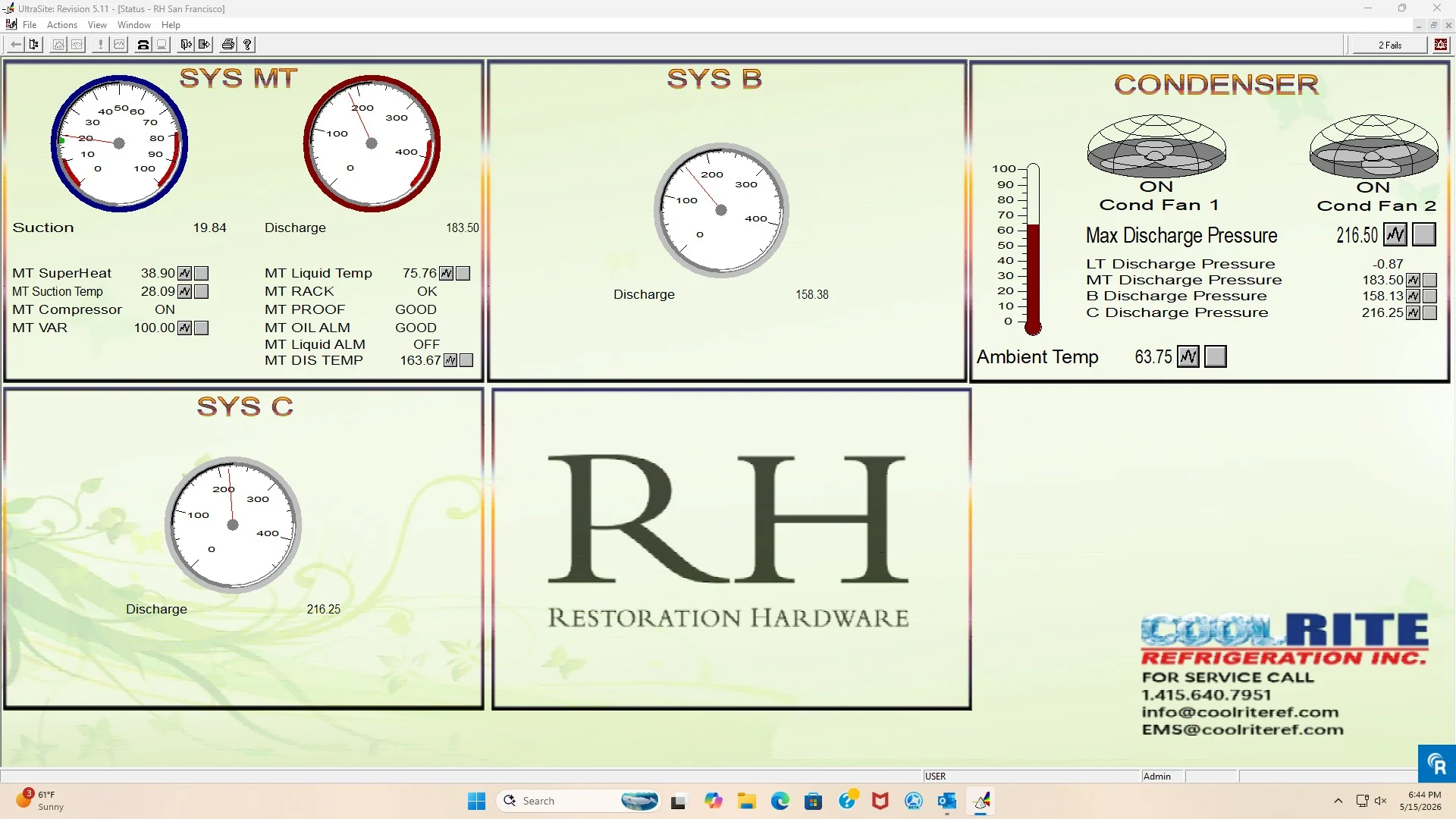The image size is (1456, 819).
Task: Open the site tree view toolbar icon
Action: pos(34,45)
